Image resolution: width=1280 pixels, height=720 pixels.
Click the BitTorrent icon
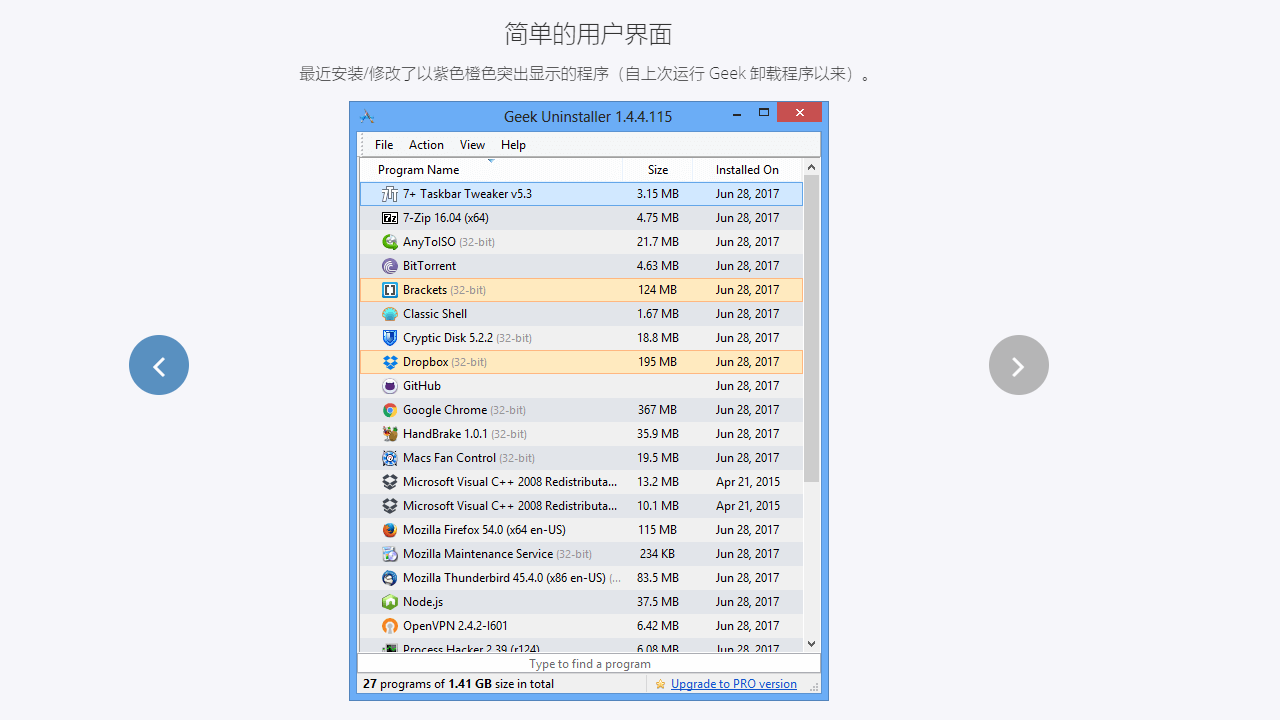(x=389, y=265)
